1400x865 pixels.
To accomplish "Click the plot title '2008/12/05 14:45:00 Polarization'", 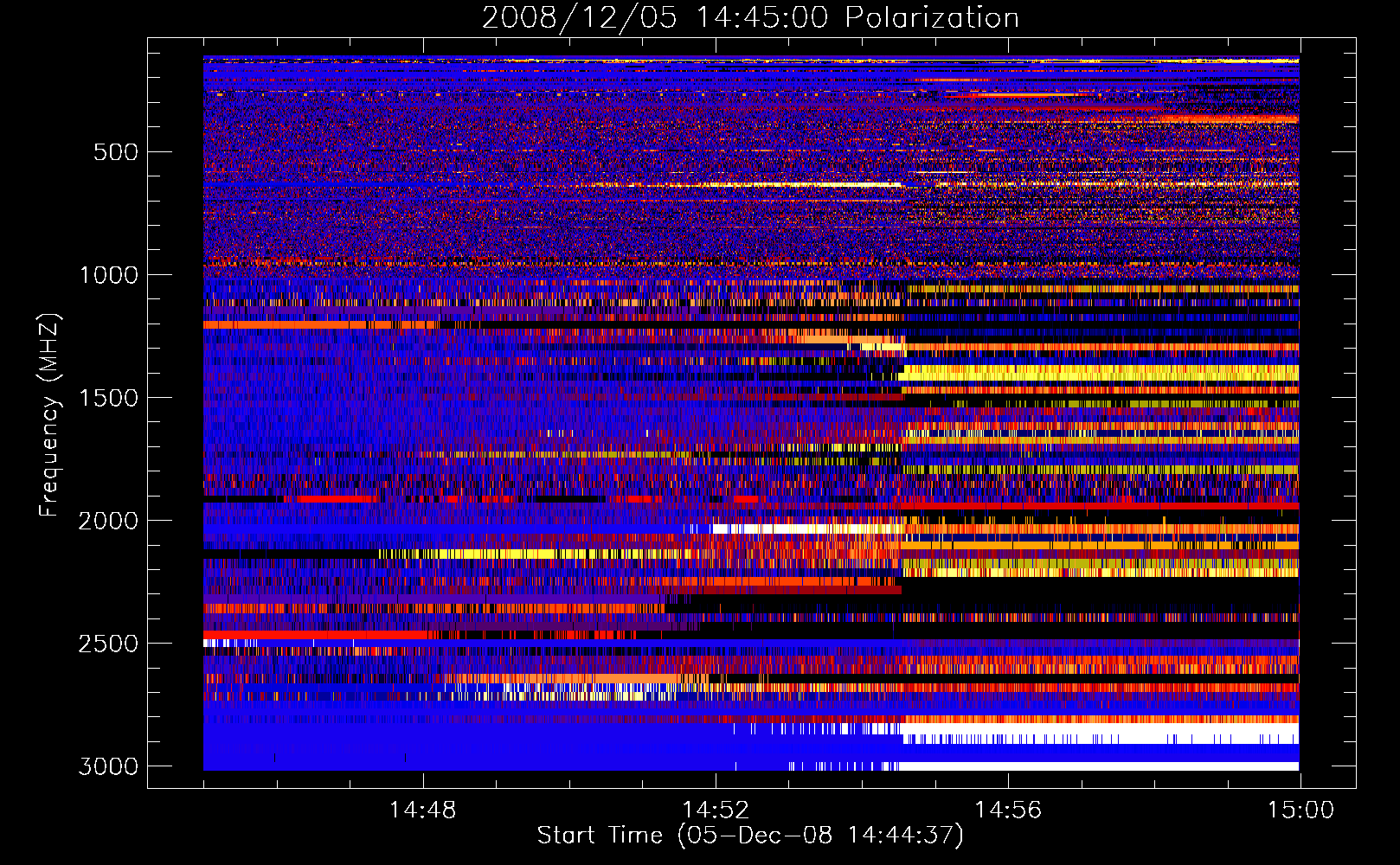I will click(x=750, y=18).
